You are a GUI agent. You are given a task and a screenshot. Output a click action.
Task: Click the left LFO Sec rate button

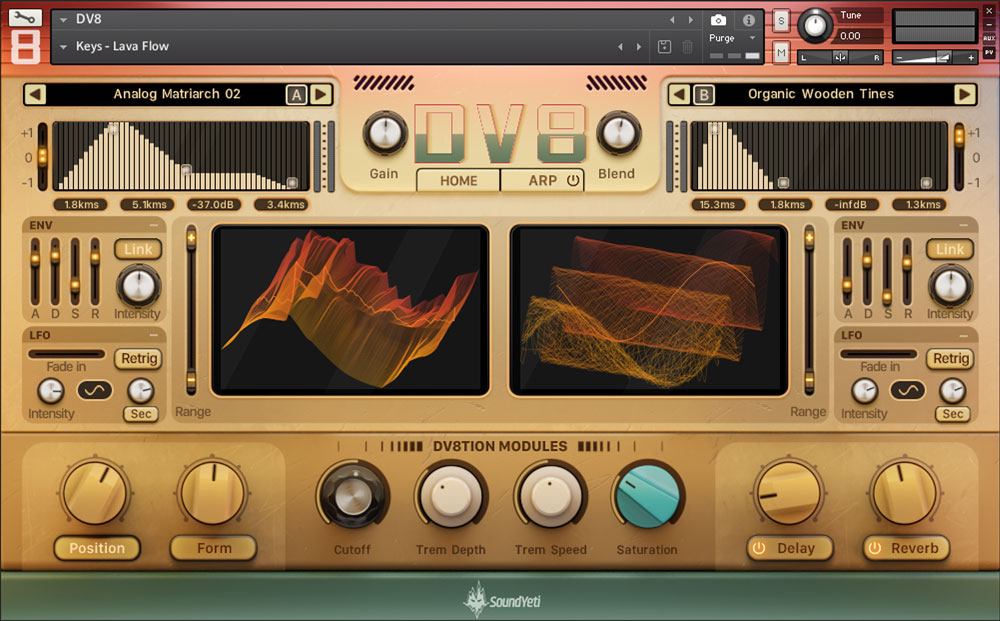coord(141,414)
